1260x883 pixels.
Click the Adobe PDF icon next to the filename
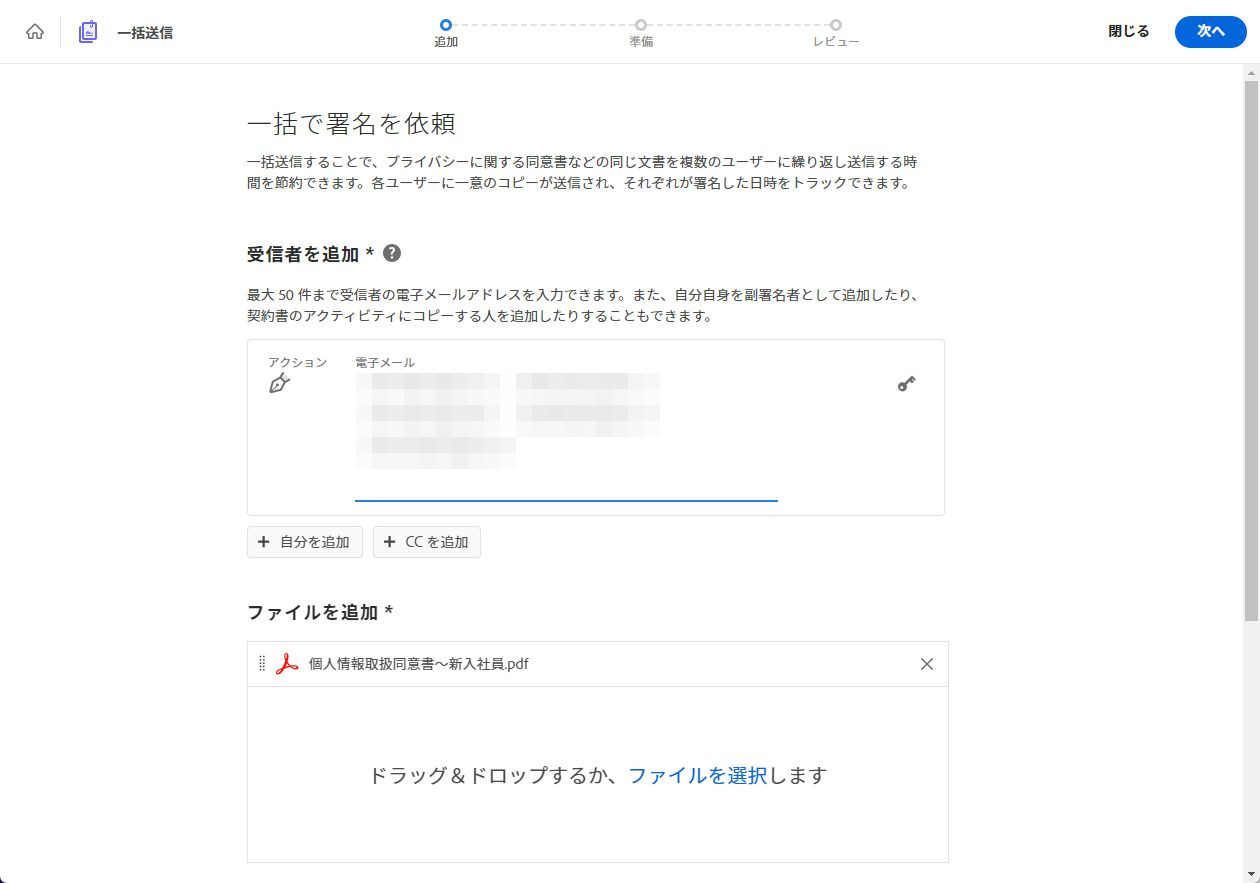(286, 663)
